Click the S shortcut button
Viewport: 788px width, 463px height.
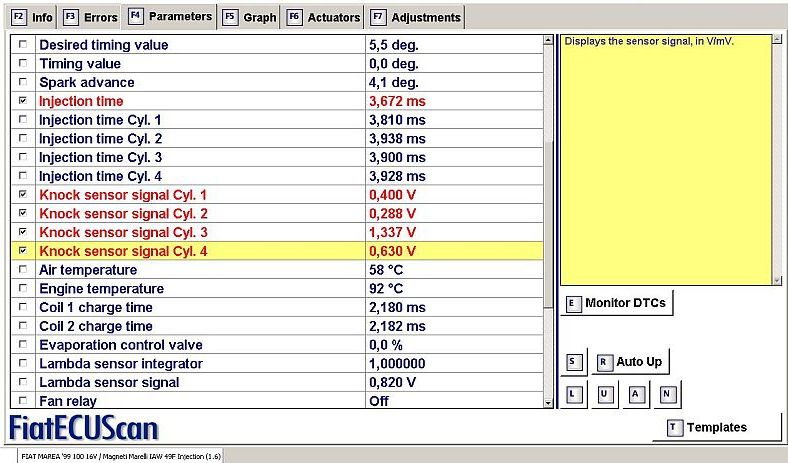point(573,362)
